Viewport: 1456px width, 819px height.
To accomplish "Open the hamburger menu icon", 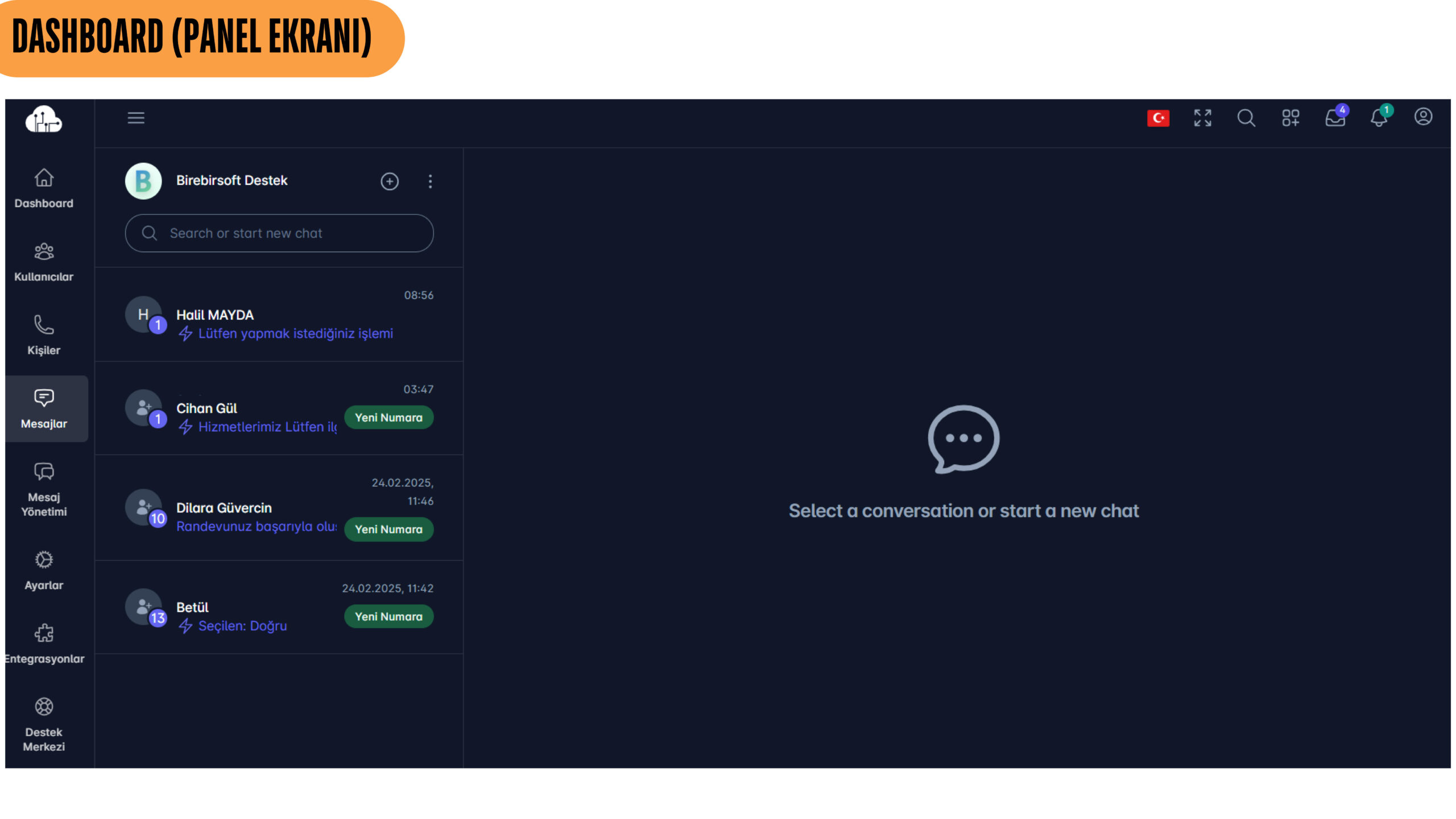I will [136, 118].
